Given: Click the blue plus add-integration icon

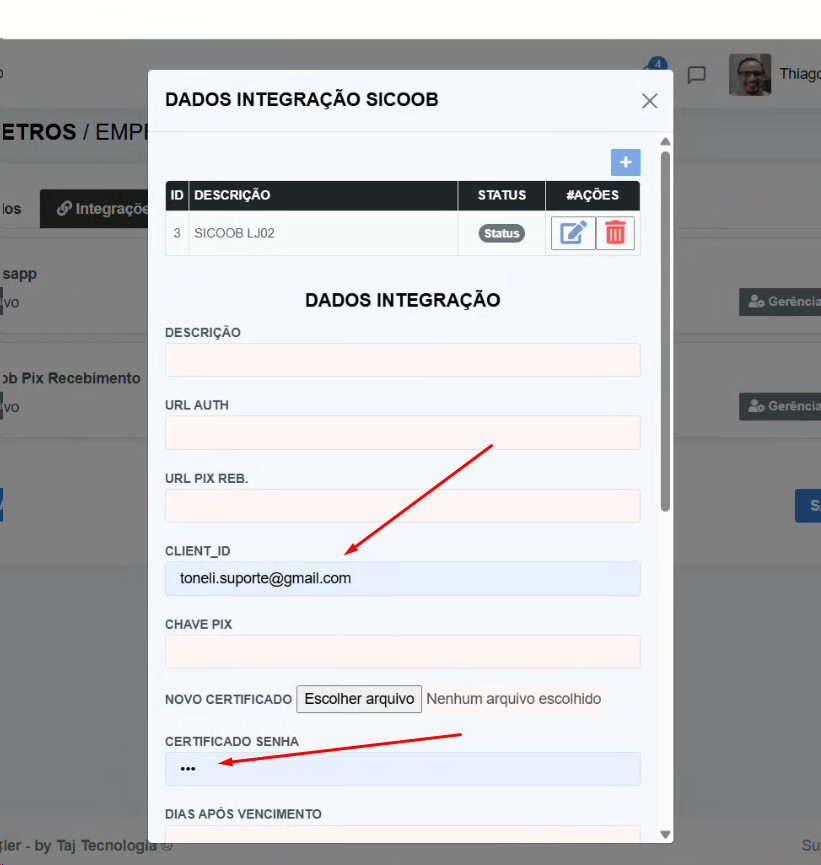Looking at the screenshot, I should tap(625, 162).
